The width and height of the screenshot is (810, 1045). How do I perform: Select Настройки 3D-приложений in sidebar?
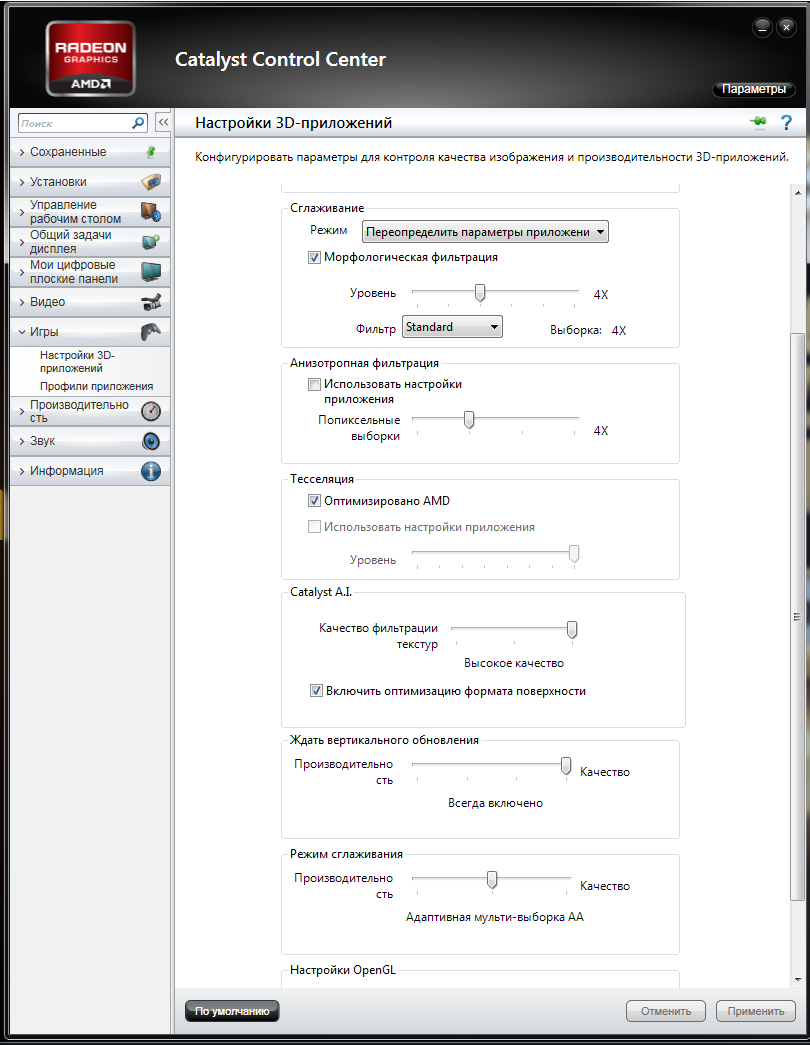(77, 362)
